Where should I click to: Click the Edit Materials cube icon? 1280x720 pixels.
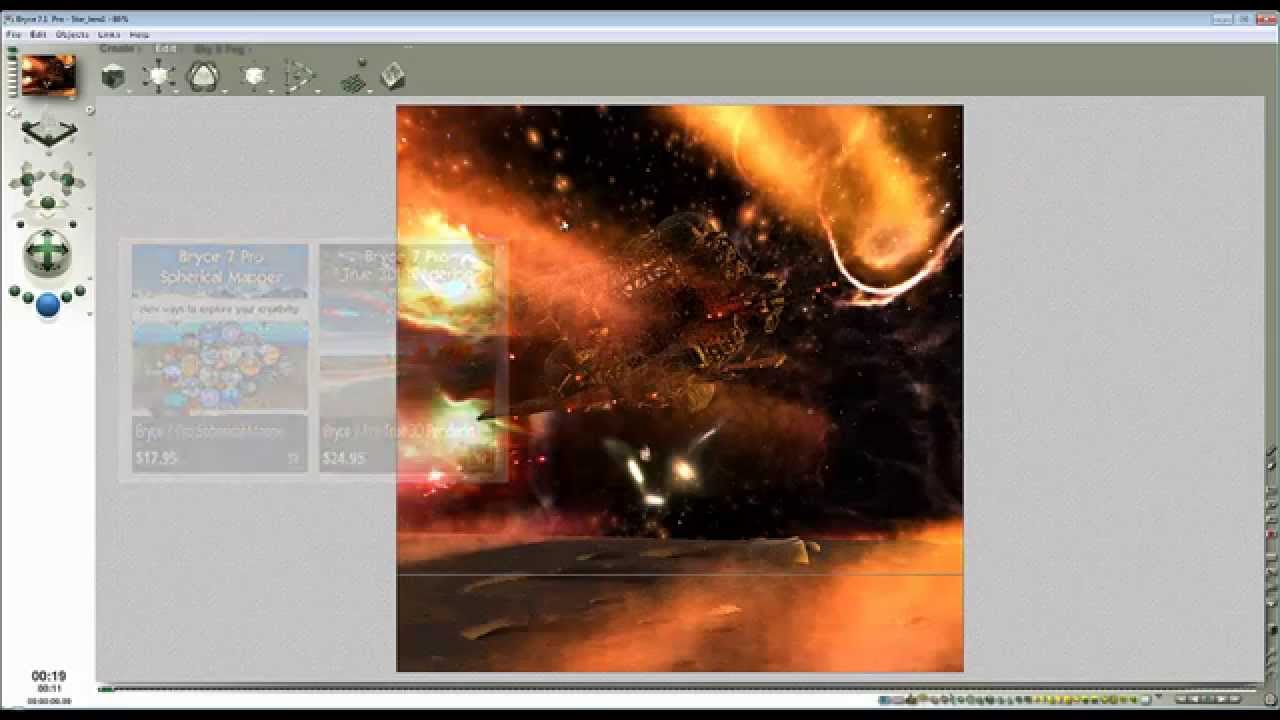pyautogui.click(x=113, y=76)
